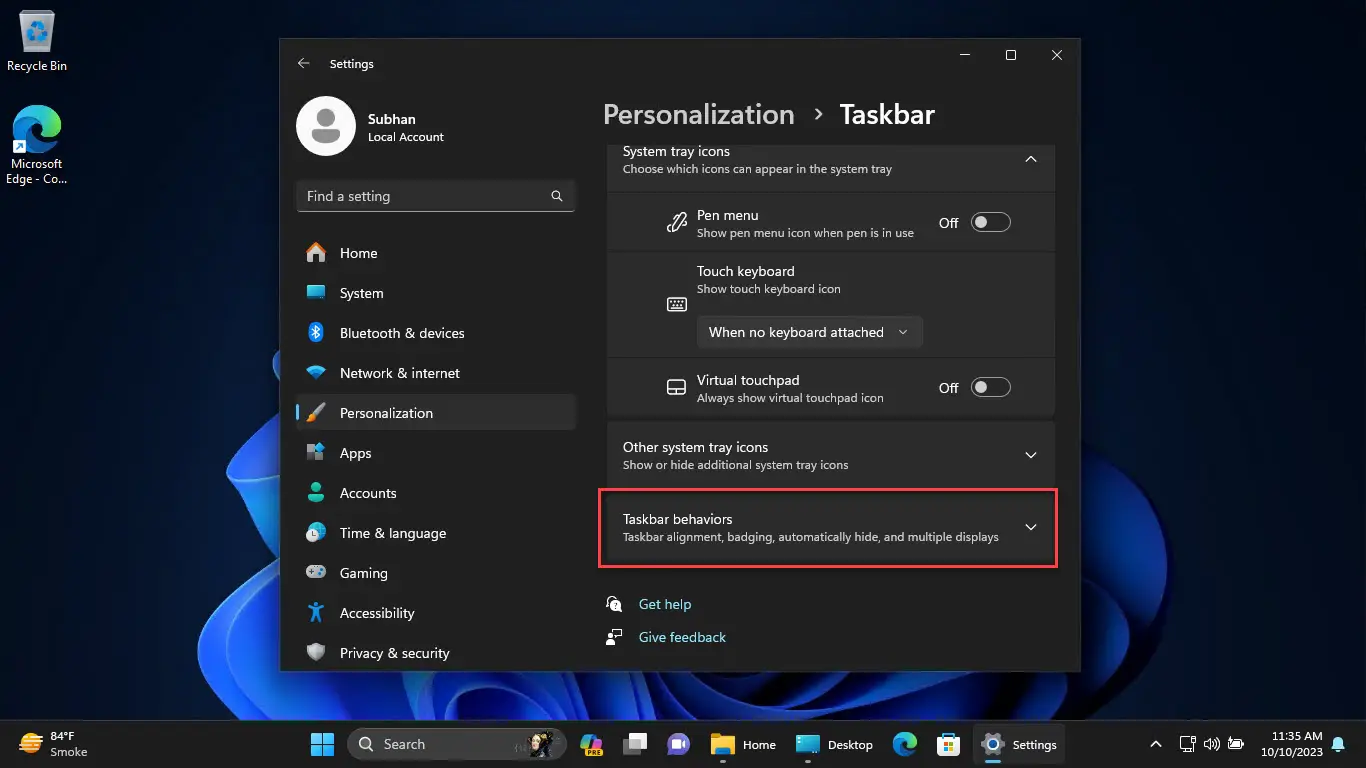The width and height of the screenshot is (1366, 768).
Task: Open Edge browser from the taskbar
Action: (x=905, y=744)
